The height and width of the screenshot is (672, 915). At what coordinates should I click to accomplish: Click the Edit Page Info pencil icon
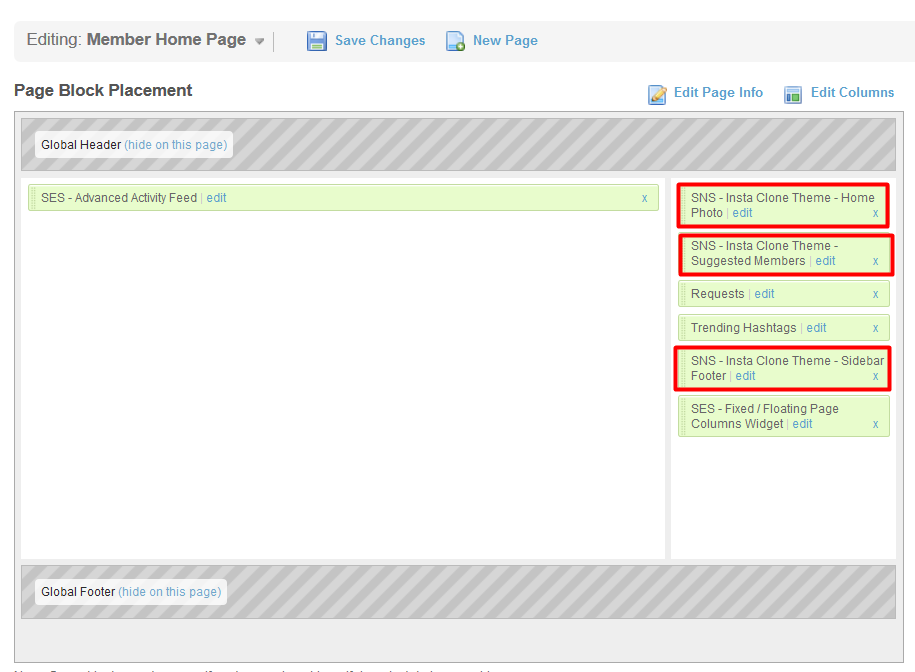(657, 94)
